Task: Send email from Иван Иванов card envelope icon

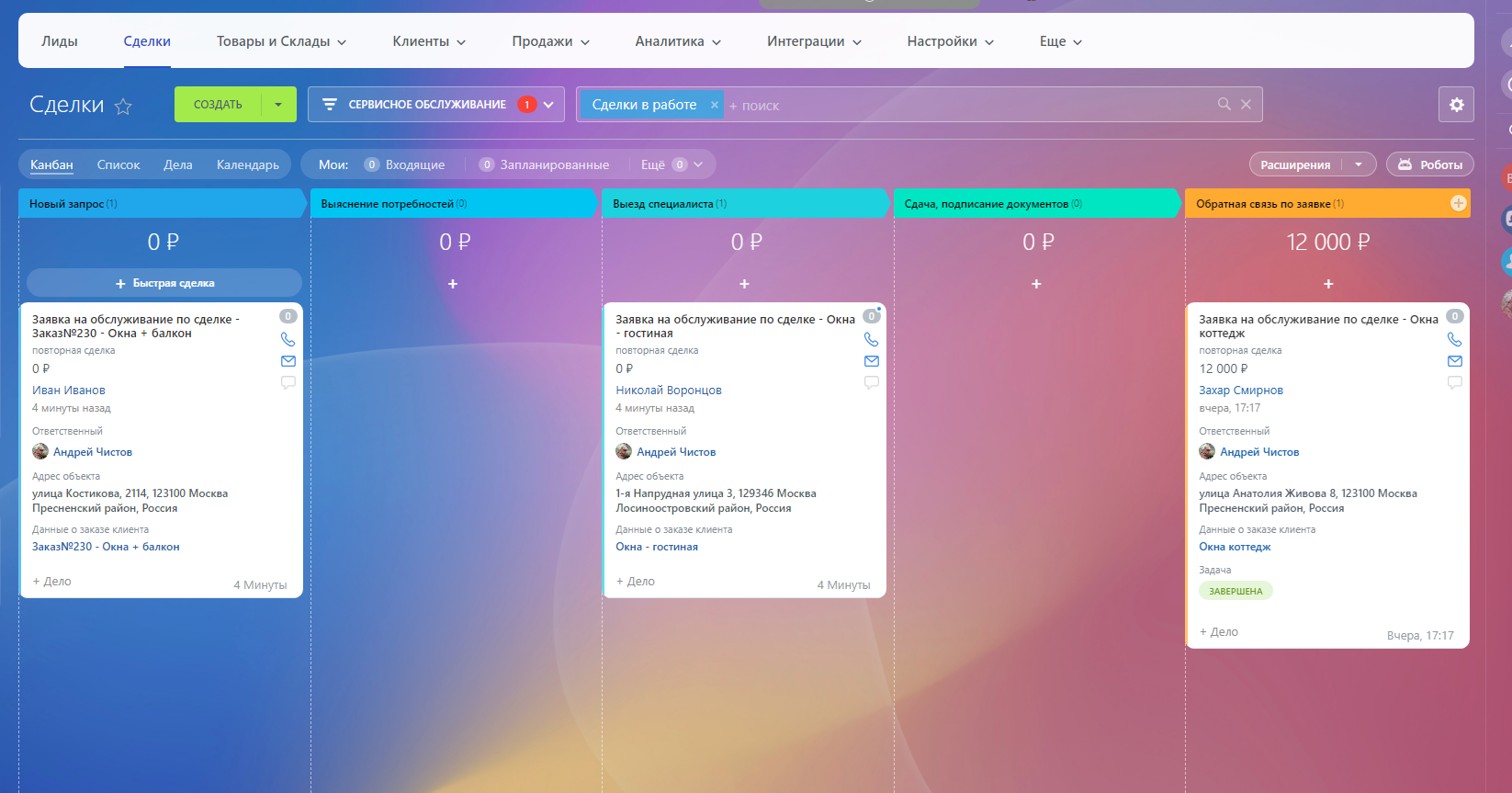Action: (288, 361)
